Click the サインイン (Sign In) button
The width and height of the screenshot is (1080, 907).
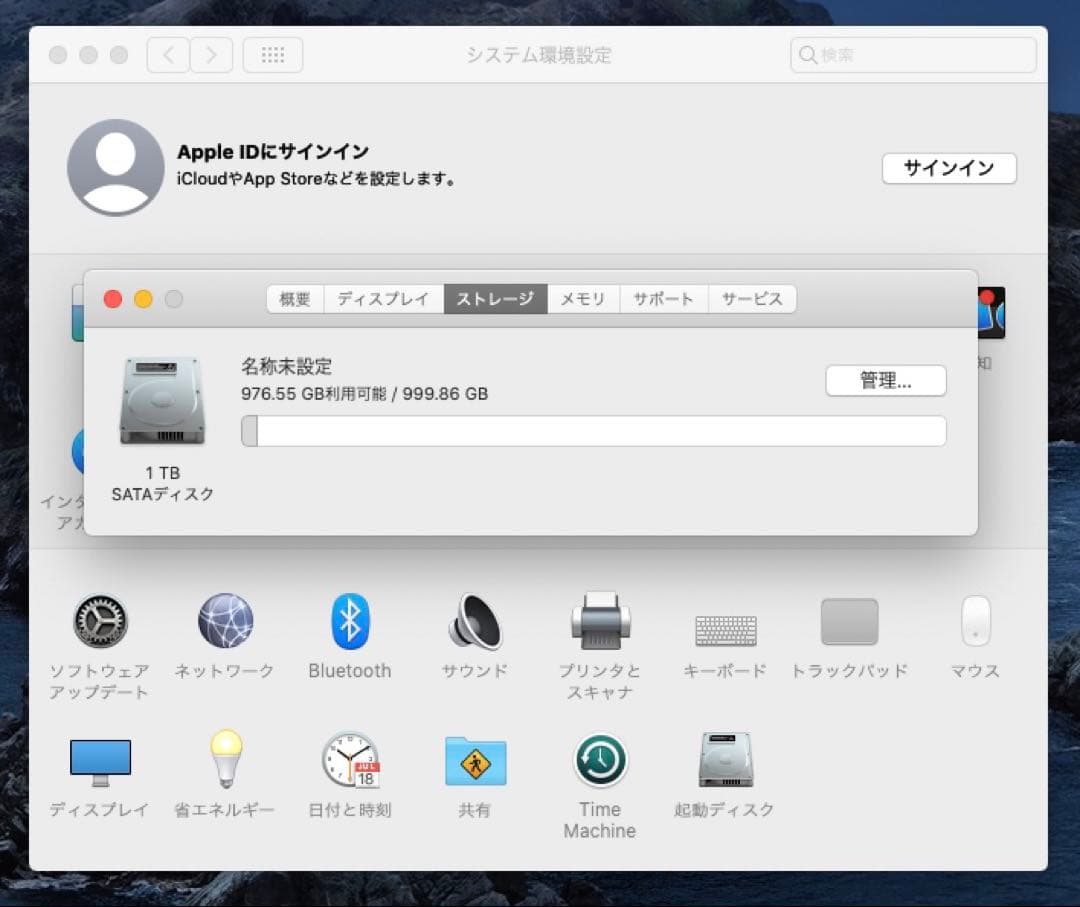pos(948,168)
